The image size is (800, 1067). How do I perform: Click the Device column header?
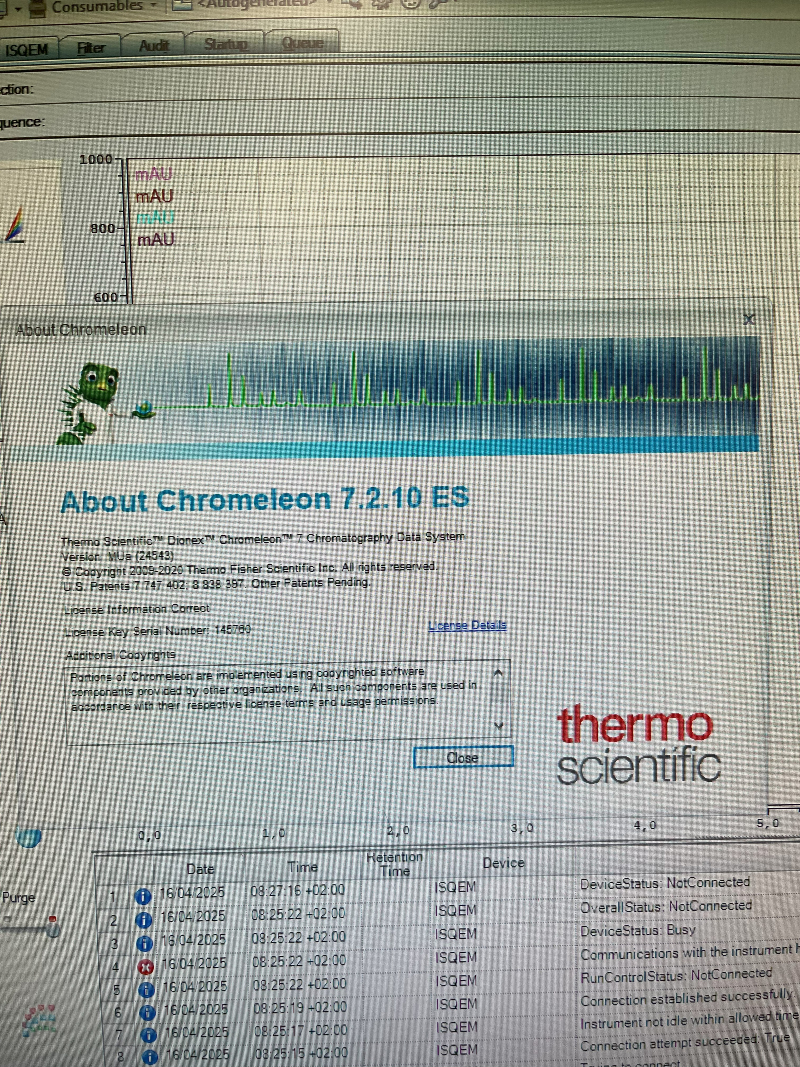pyautogui.click(x=503, y=863)
